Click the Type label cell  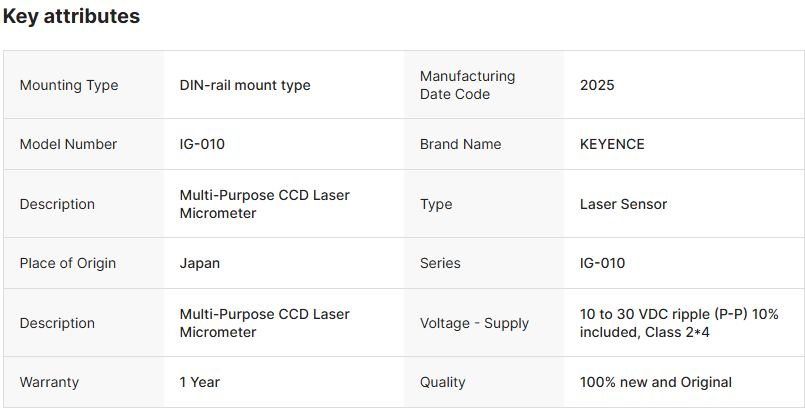pyautogui.click(x=436, y=204)
